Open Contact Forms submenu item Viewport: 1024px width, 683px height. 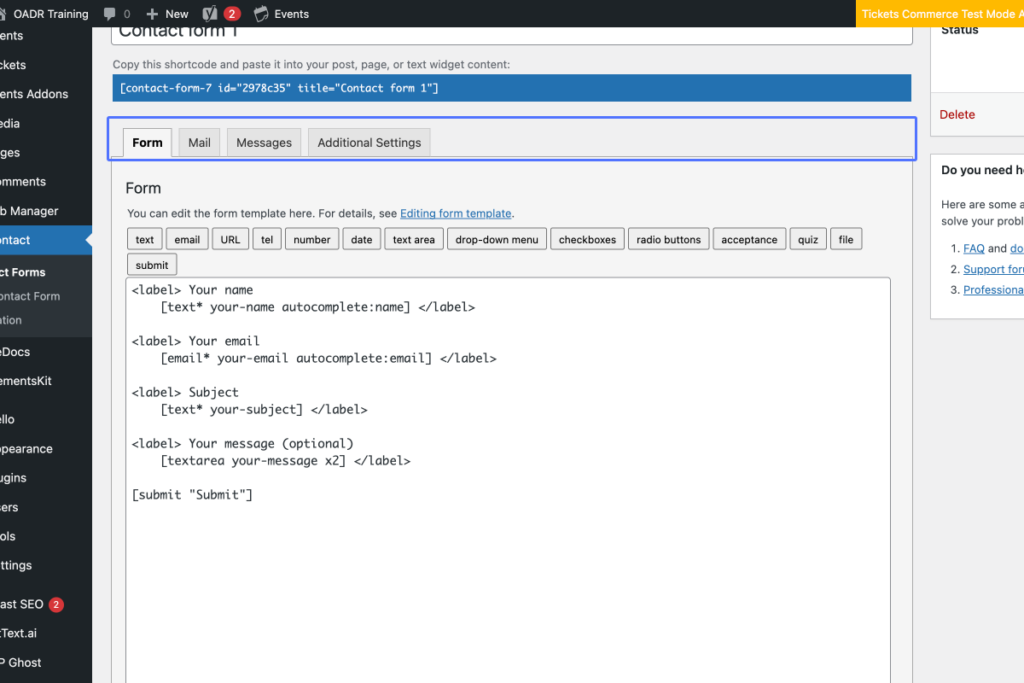tap(23, 272)
